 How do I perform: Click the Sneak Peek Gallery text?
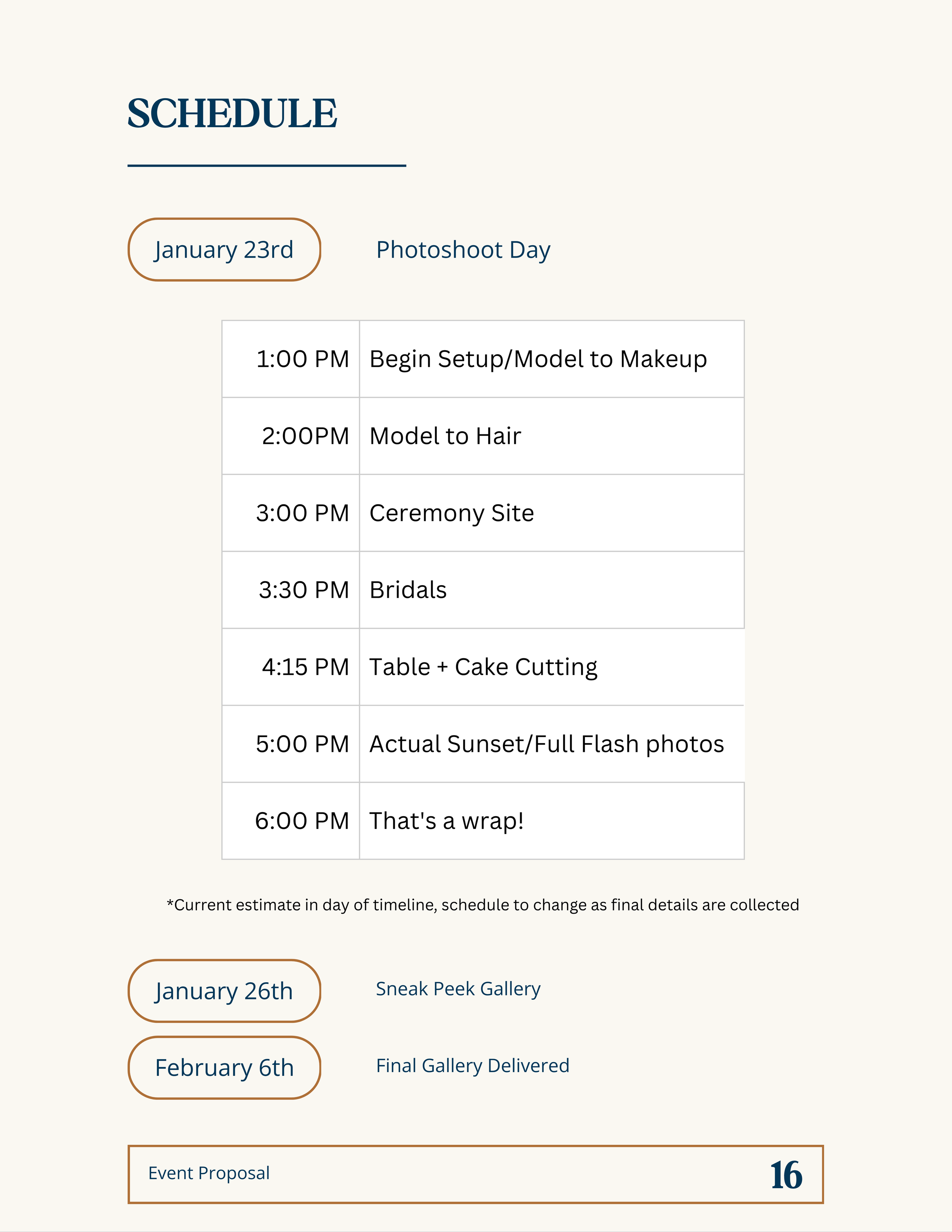click(x=458, y=989)
